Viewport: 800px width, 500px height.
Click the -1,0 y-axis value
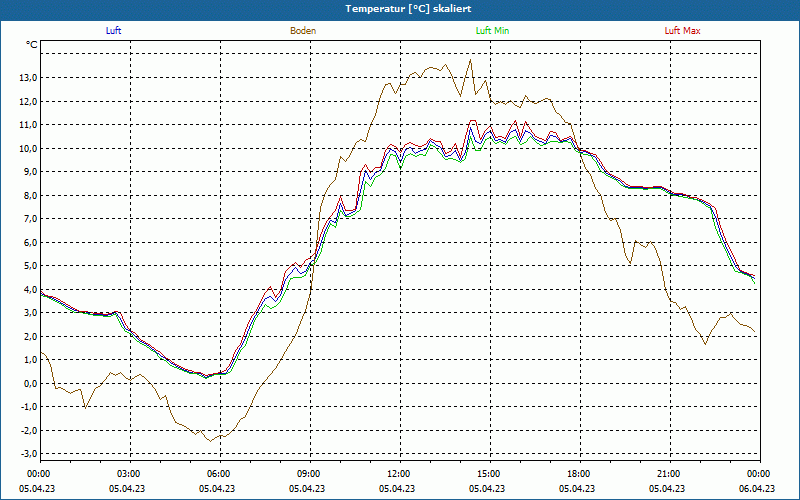(x=29, y=407)
